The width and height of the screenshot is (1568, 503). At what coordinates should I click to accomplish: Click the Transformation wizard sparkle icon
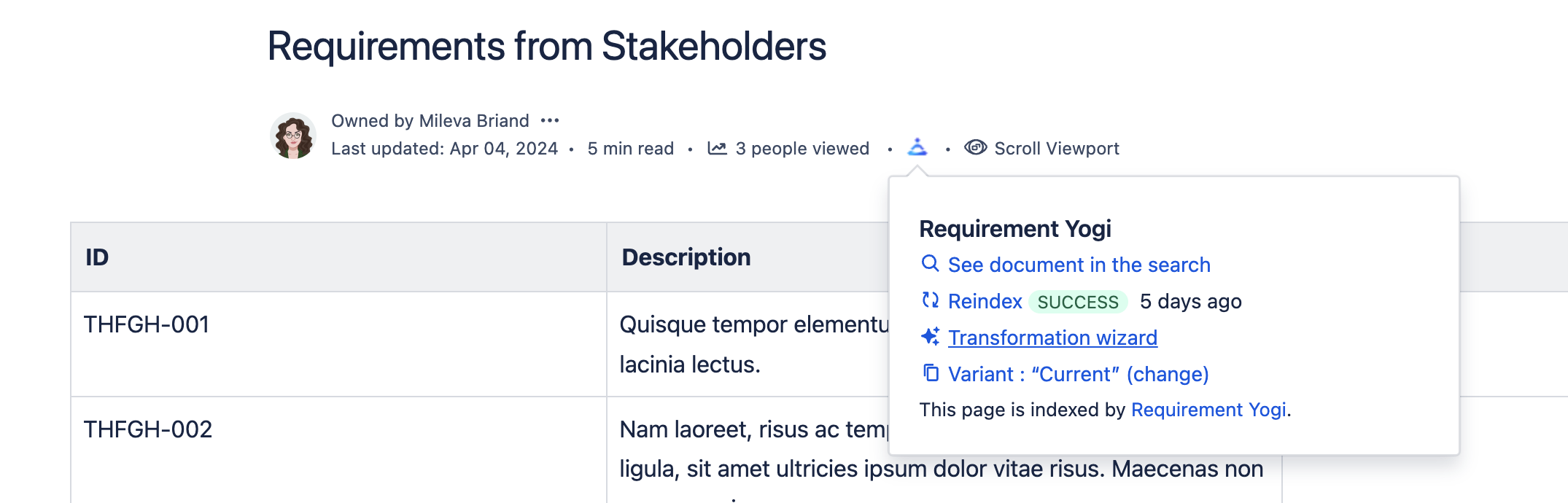click(930, 337)
